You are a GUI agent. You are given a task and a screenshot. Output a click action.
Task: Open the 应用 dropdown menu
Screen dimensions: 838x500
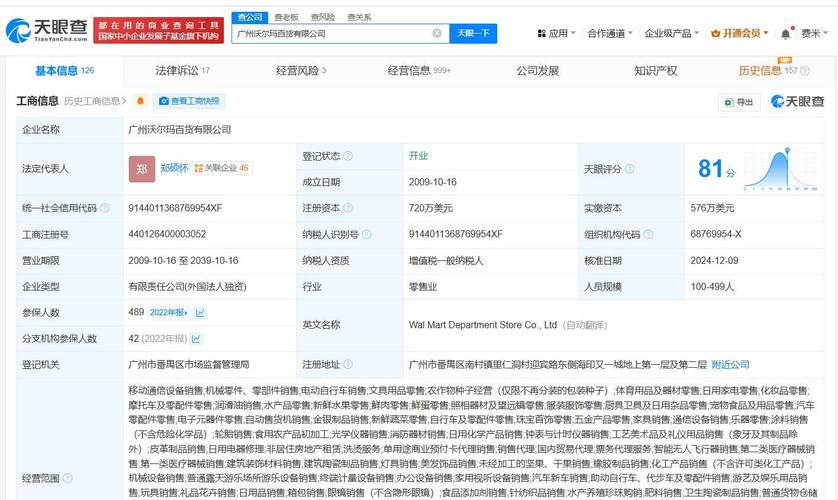tap(556, 34)
